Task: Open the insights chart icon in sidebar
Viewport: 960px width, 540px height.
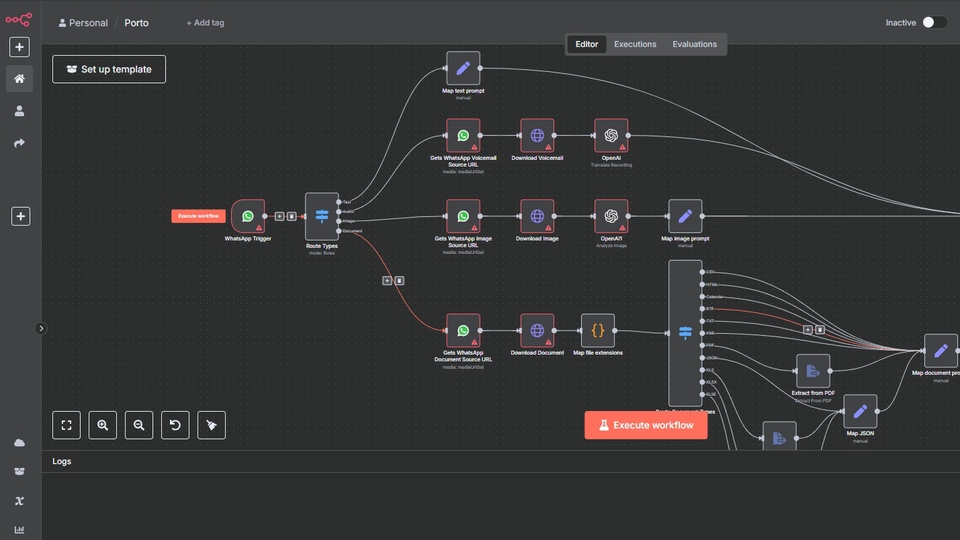Action: (20, 530)
